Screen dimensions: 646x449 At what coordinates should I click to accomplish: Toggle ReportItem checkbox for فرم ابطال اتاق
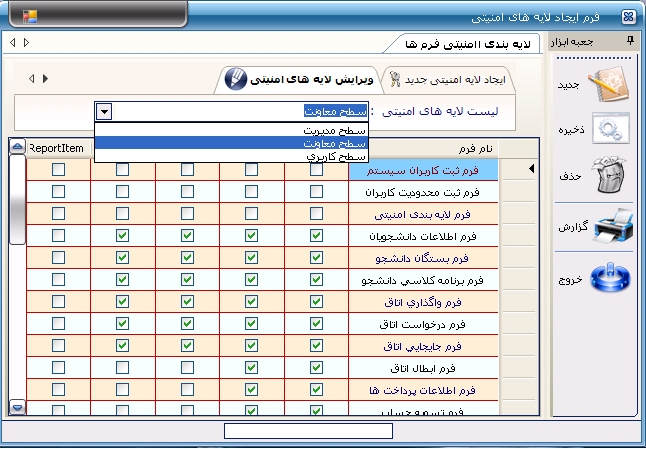click(59, 367)
